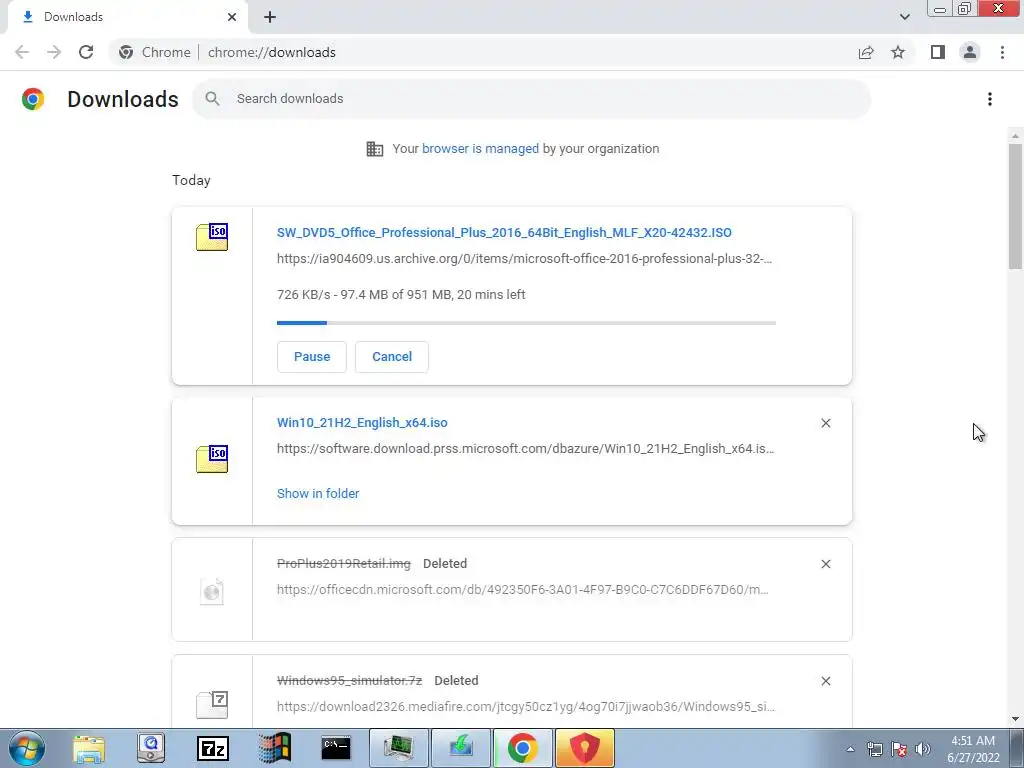The width and height of the screenshot is (1024, 768).
Task: Bookmark this tab with the star icon
Action: 898,52
